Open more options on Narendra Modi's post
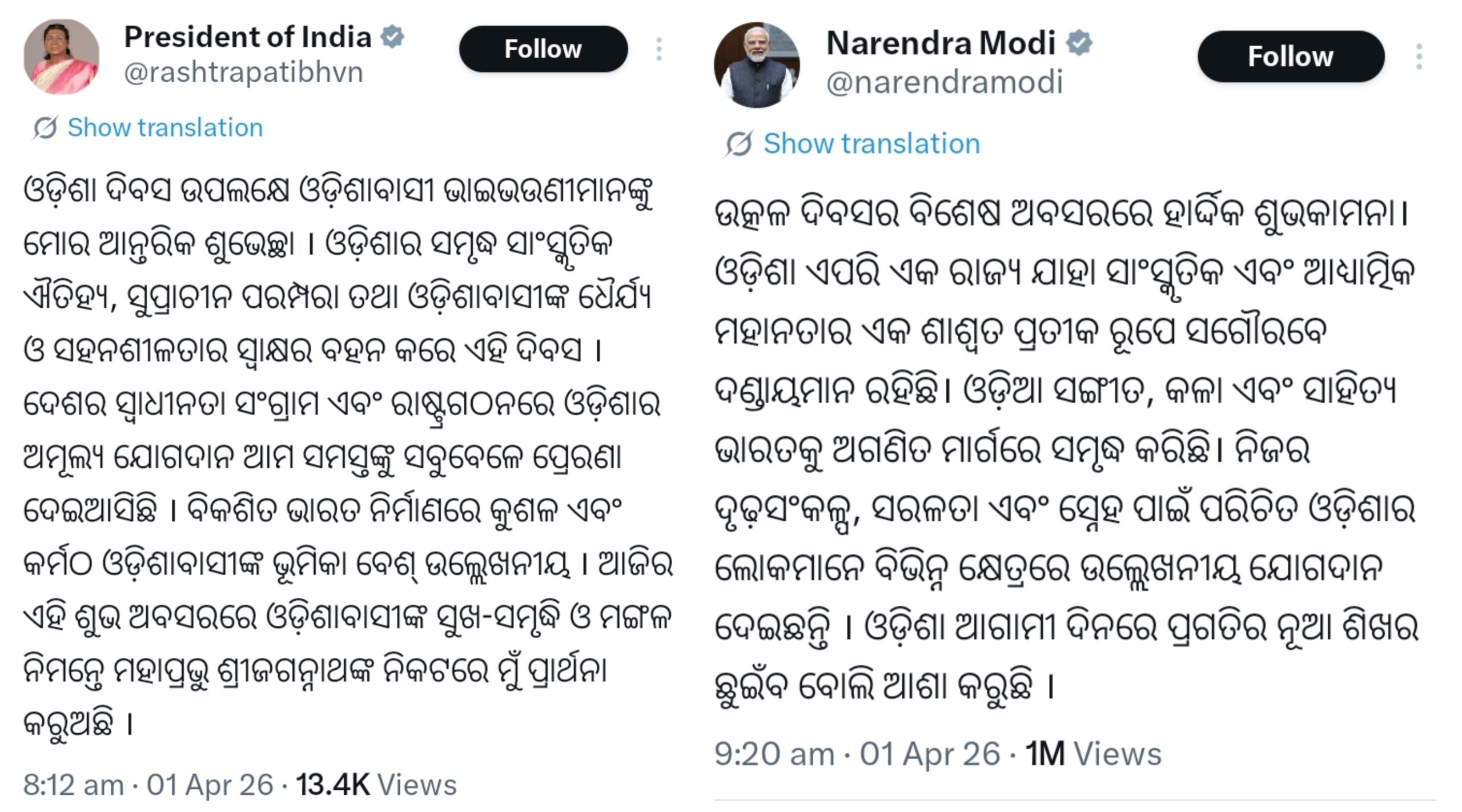The height and width of the screenshot is (812, 1462). click(x=1419, y=57)
